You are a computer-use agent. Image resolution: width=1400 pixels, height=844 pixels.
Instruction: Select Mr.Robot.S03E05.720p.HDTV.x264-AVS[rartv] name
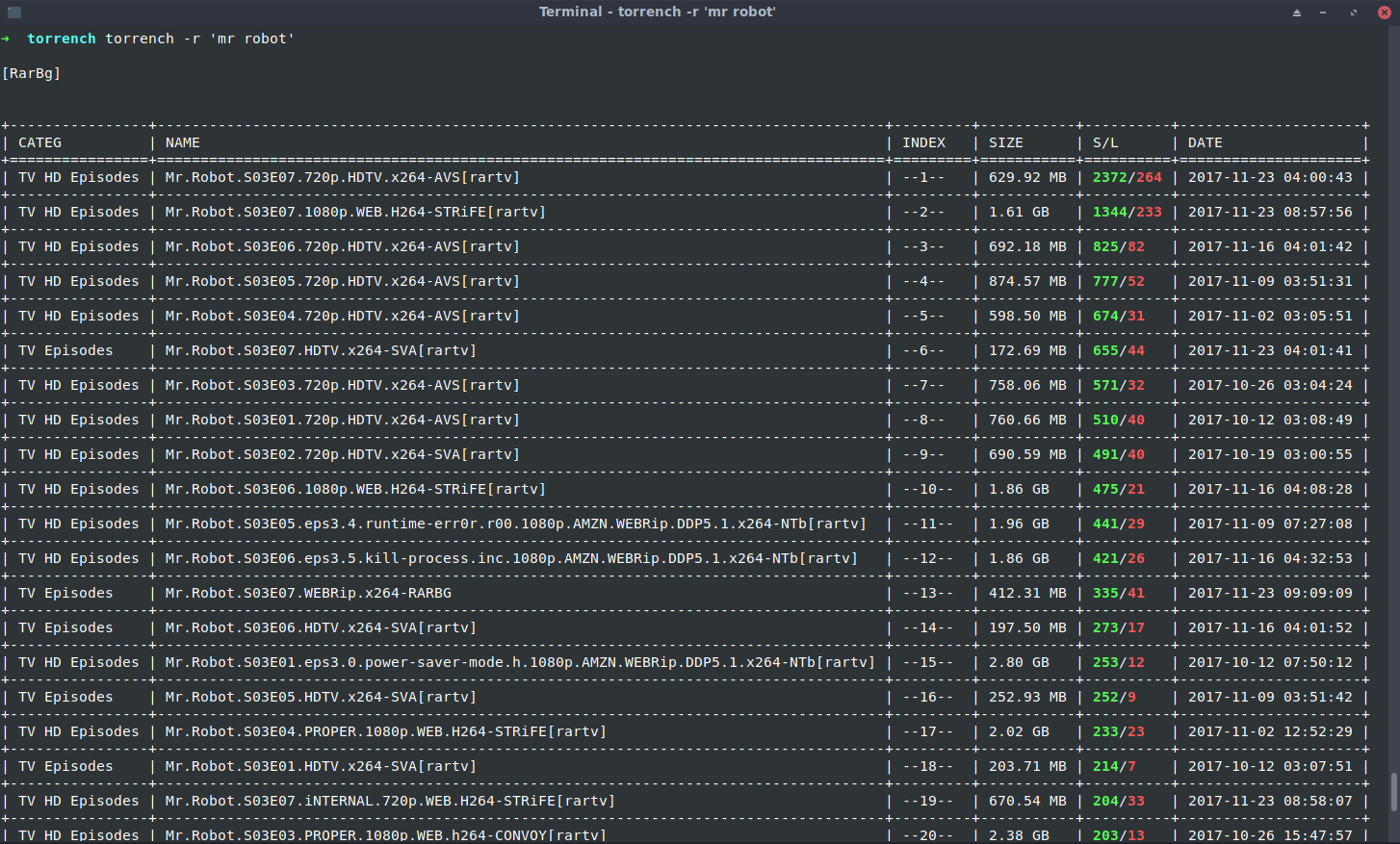pyautogui.click(x=343, y=281)
